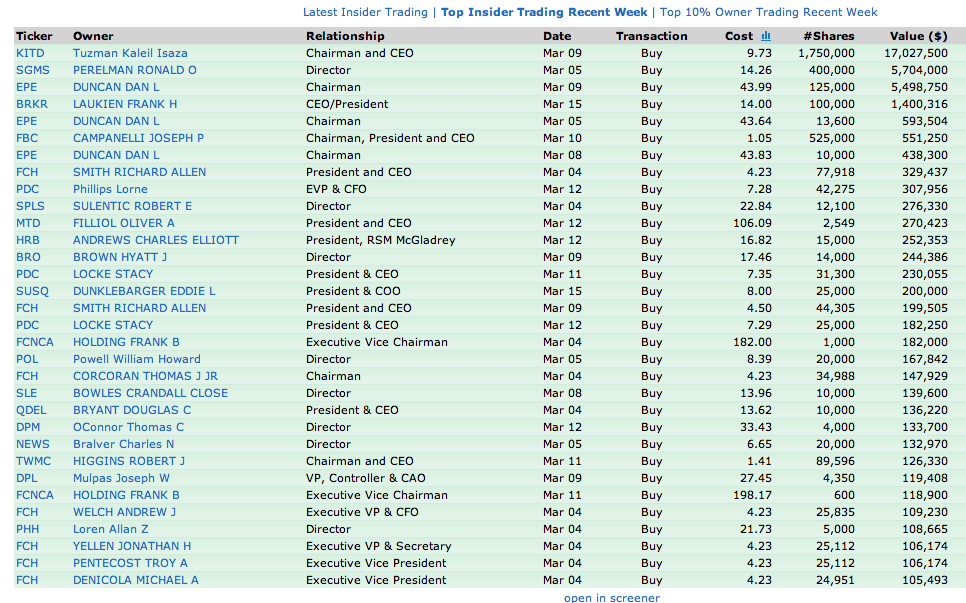
Task: Click owner LAUKIEN FRANK H
Action: 125,104
